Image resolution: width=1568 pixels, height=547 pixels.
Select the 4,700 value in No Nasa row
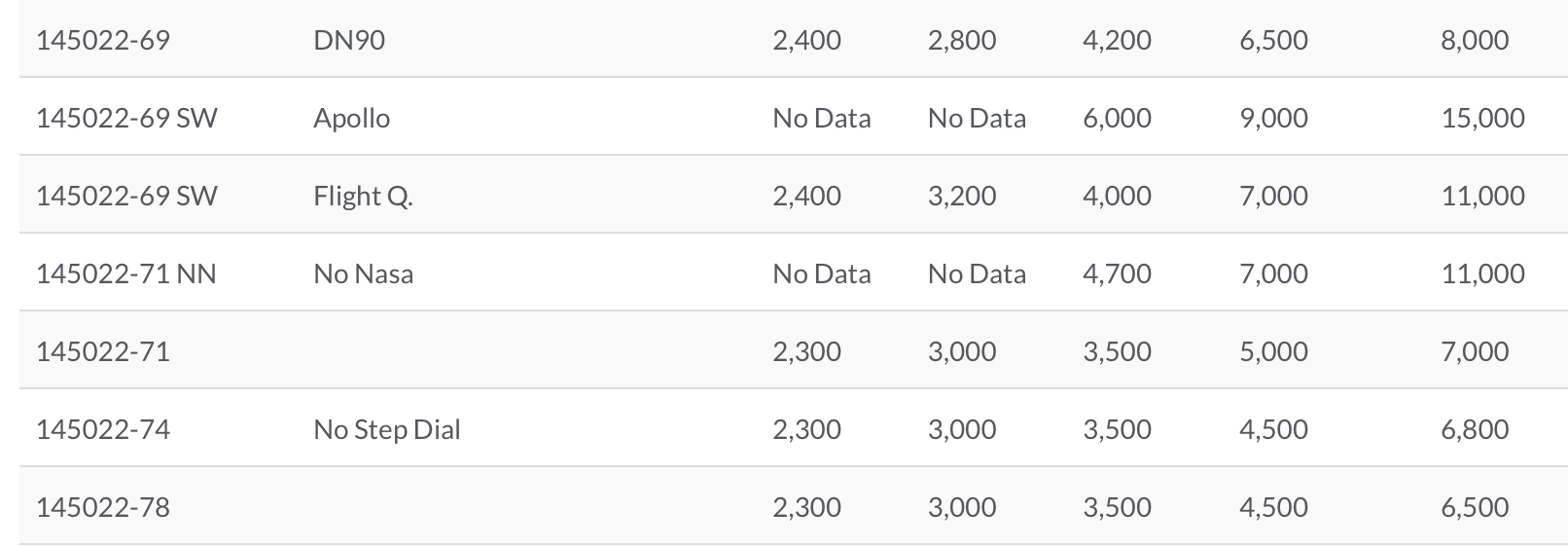click(1117, 273)
